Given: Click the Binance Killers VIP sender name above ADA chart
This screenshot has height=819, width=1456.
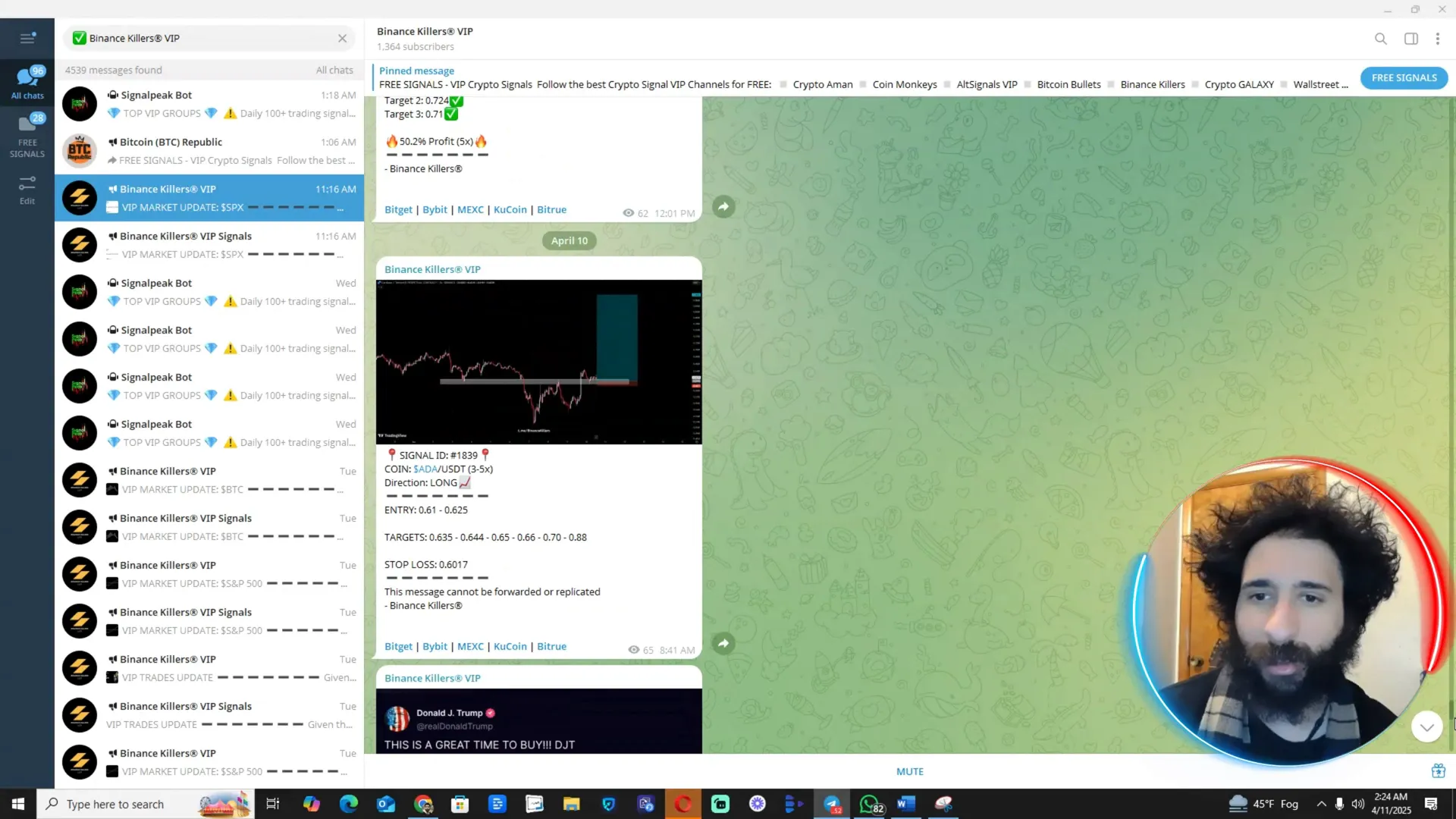Looking at the screenshot, I should pos(432,269).
